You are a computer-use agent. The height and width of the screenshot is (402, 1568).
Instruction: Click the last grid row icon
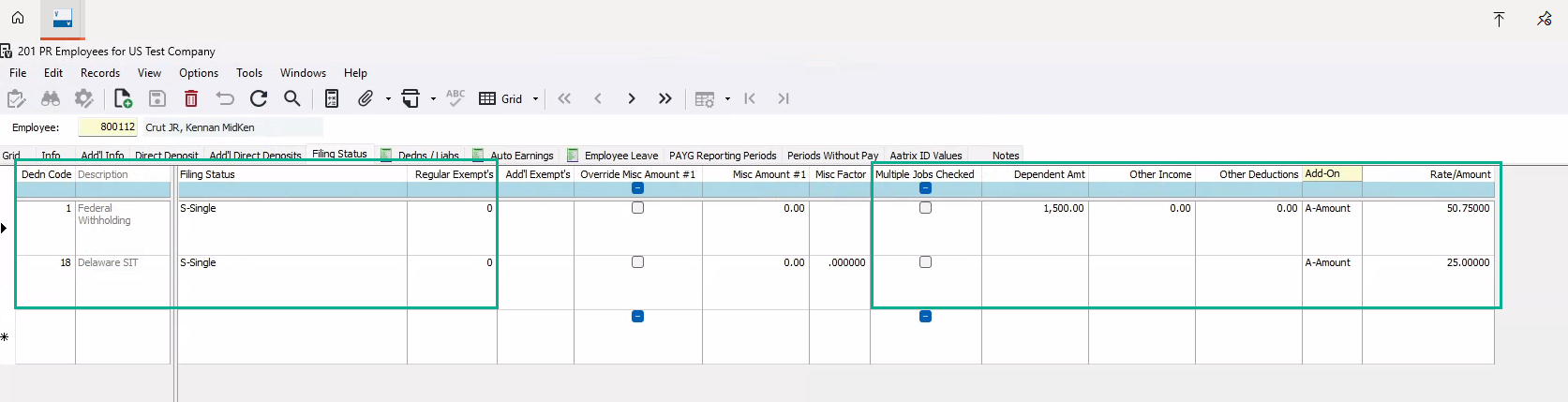point(784,98)
